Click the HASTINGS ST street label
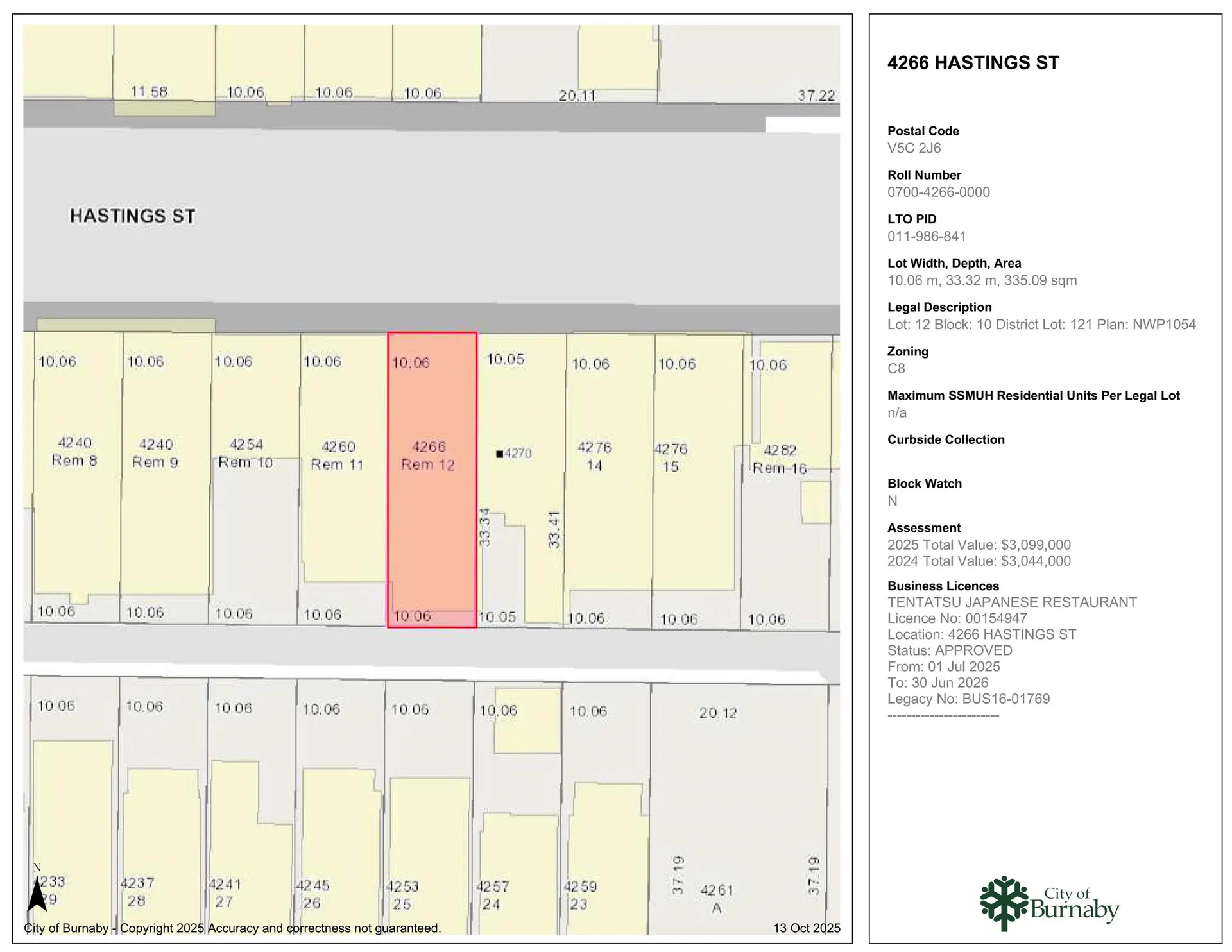 (132, 216)
